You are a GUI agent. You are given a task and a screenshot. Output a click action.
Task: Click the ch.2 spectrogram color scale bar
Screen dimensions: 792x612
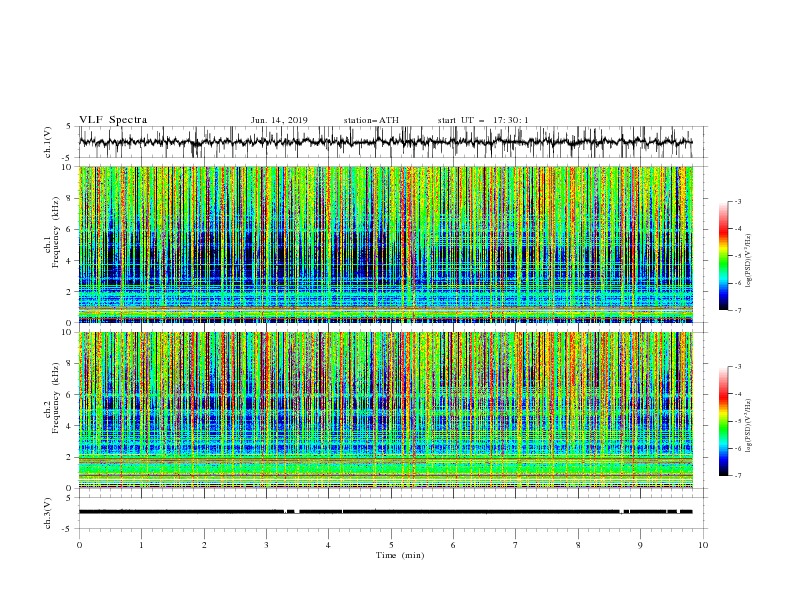(x=723, y=421)
